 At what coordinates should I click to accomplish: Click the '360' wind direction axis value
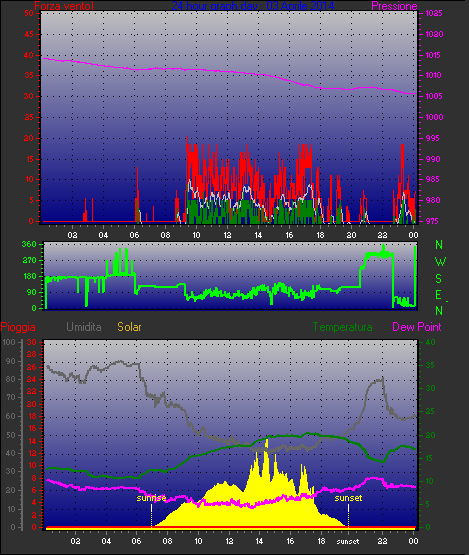tap(29, 244)
